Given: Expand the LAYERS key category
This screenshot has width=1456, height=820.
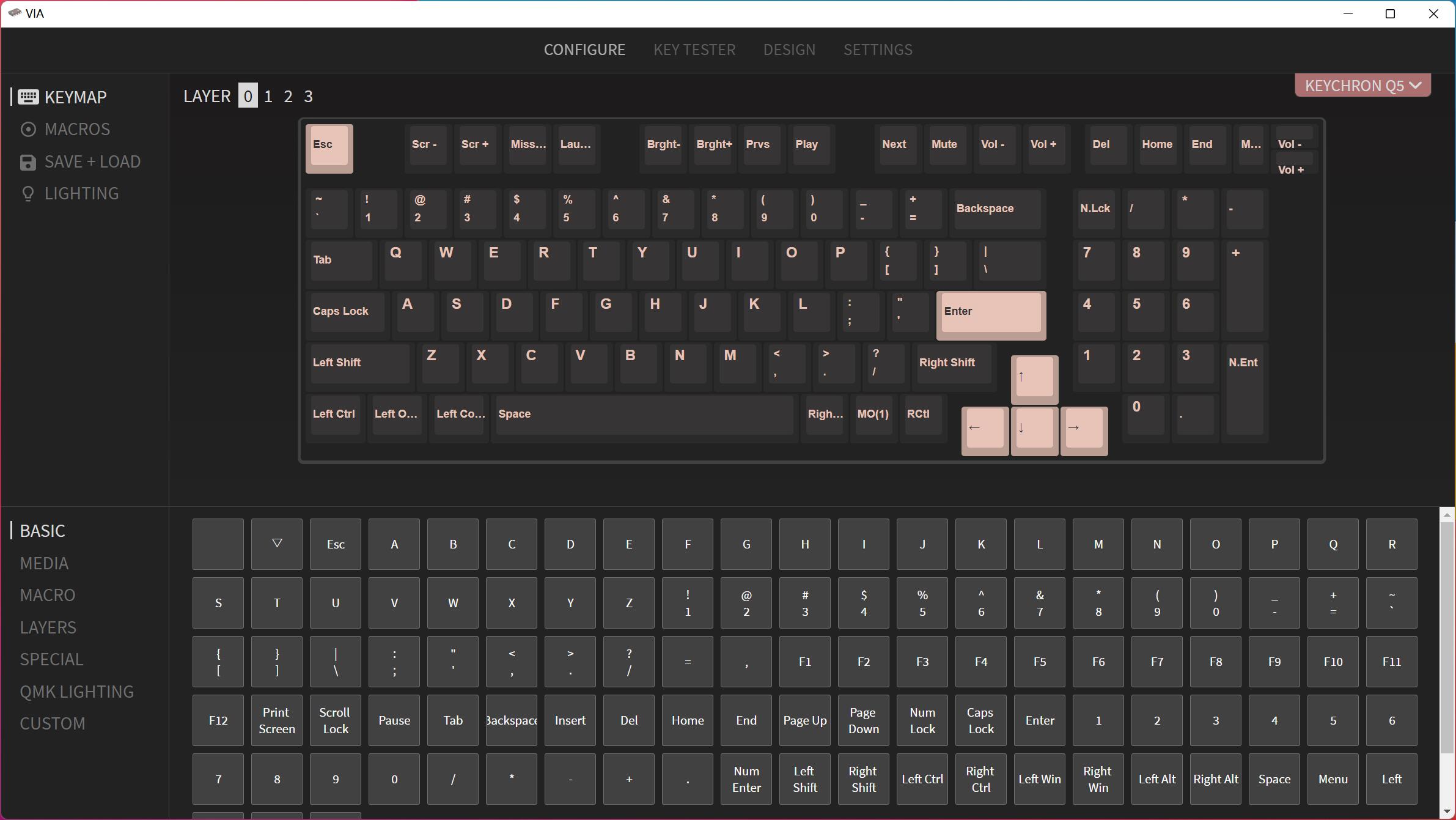Looking at the screenshot, I should (47, 626).
